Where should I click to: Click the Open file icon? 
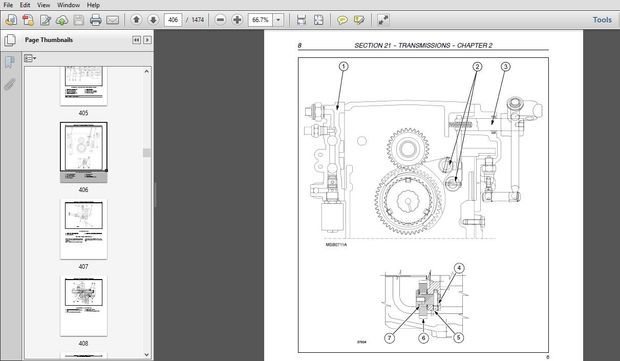click(x=11, y=20)
